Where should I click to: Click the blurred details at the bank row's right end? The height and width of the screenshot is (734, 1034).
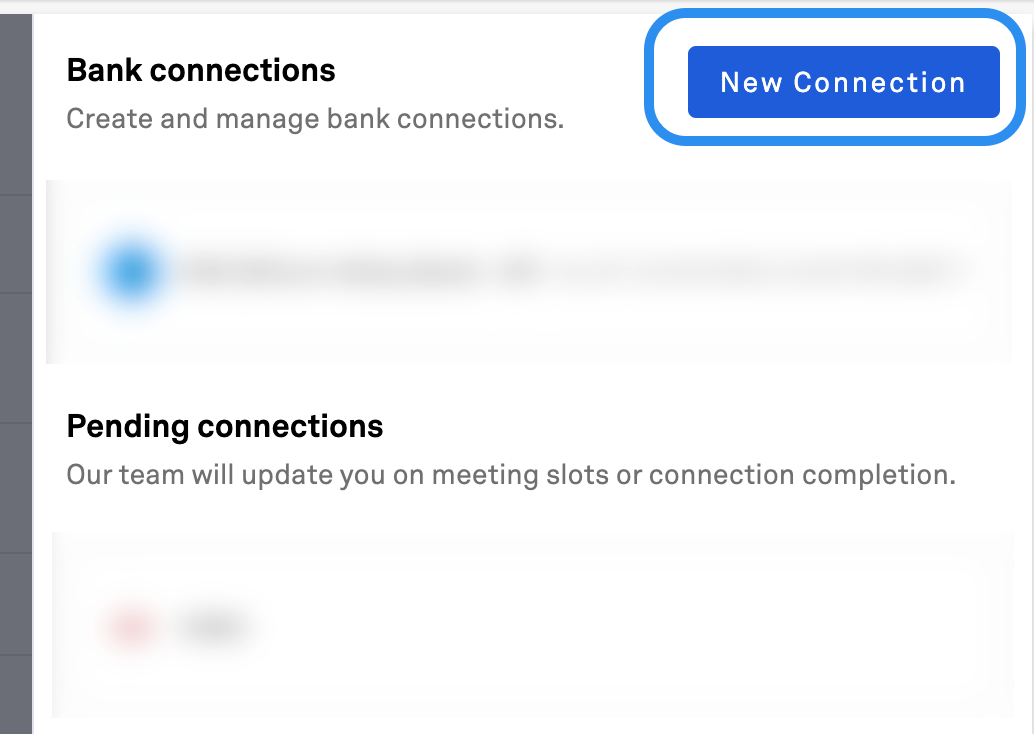[758, 271]
